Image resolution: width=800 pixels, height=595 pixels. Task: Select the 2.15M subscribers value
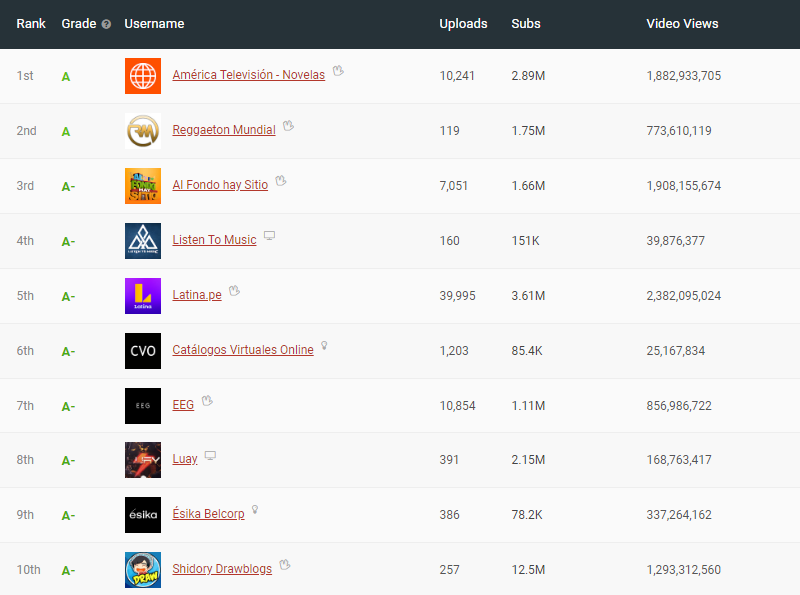(x=528, y=460)
